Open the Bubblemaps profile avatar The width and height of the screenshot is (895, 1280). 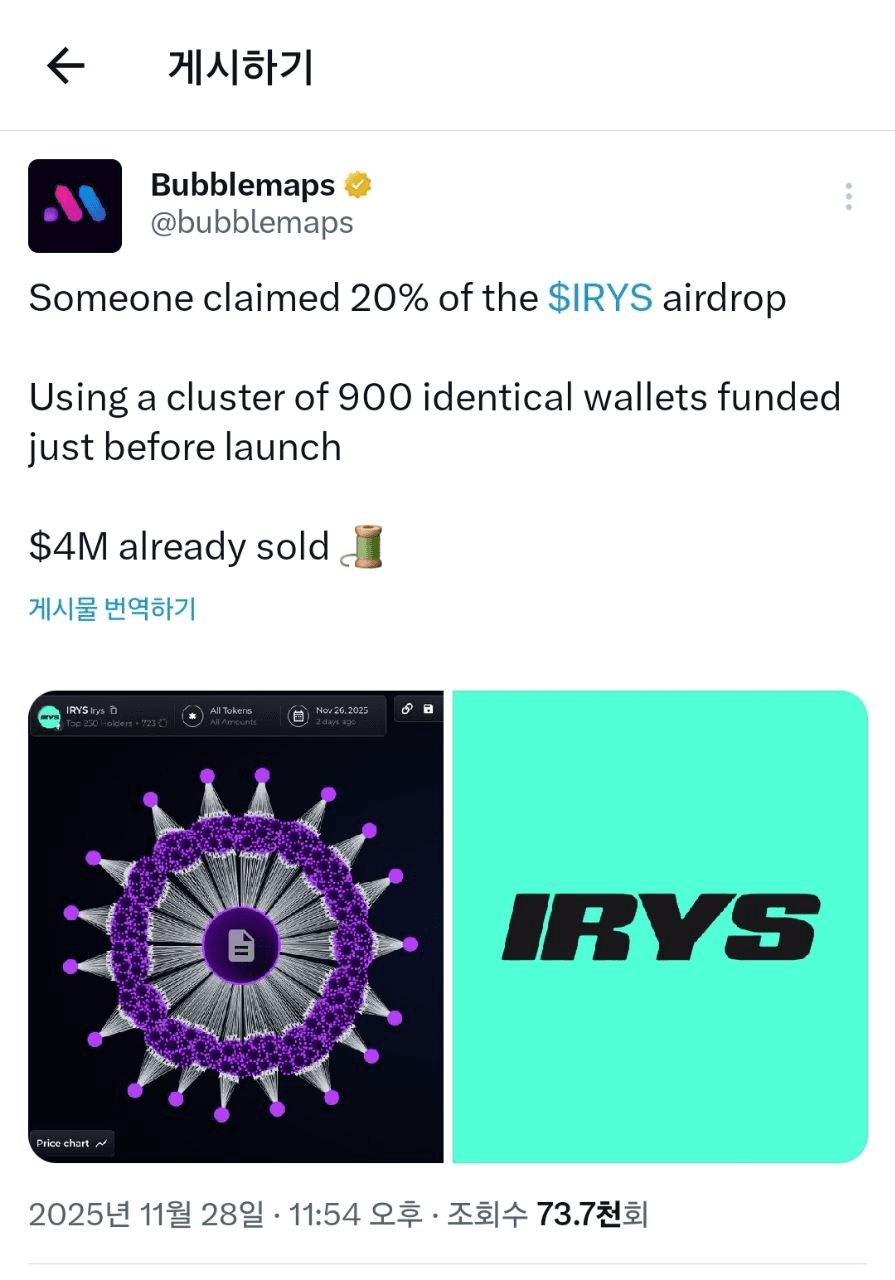(x=75, y=205)
